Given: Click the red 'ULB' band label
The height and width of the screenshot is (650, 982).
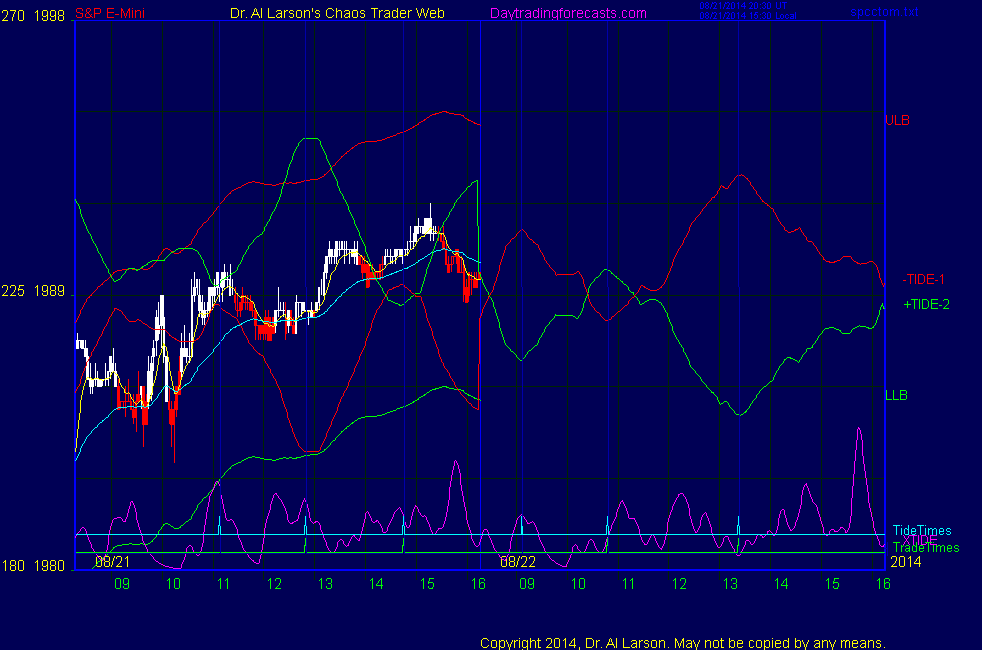Looking at the screenshot, I should point(897,120).
